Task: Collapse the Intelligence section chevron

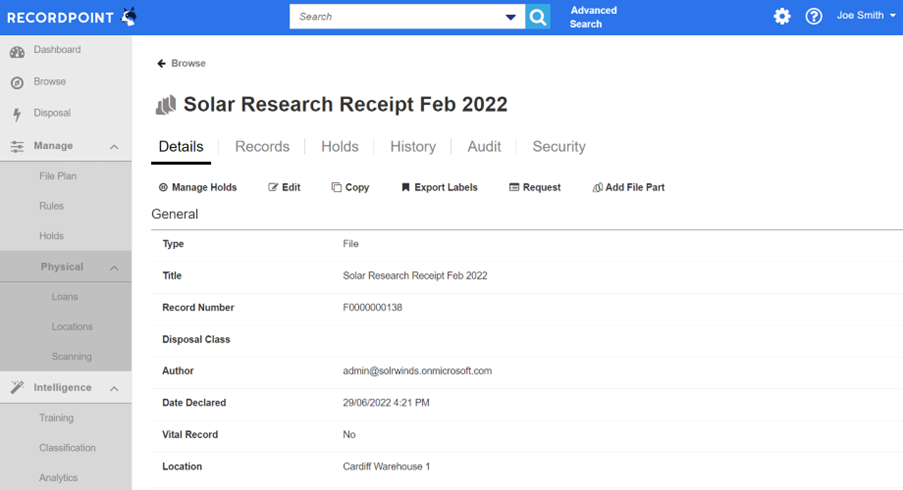Action: (x=114, y=389)
